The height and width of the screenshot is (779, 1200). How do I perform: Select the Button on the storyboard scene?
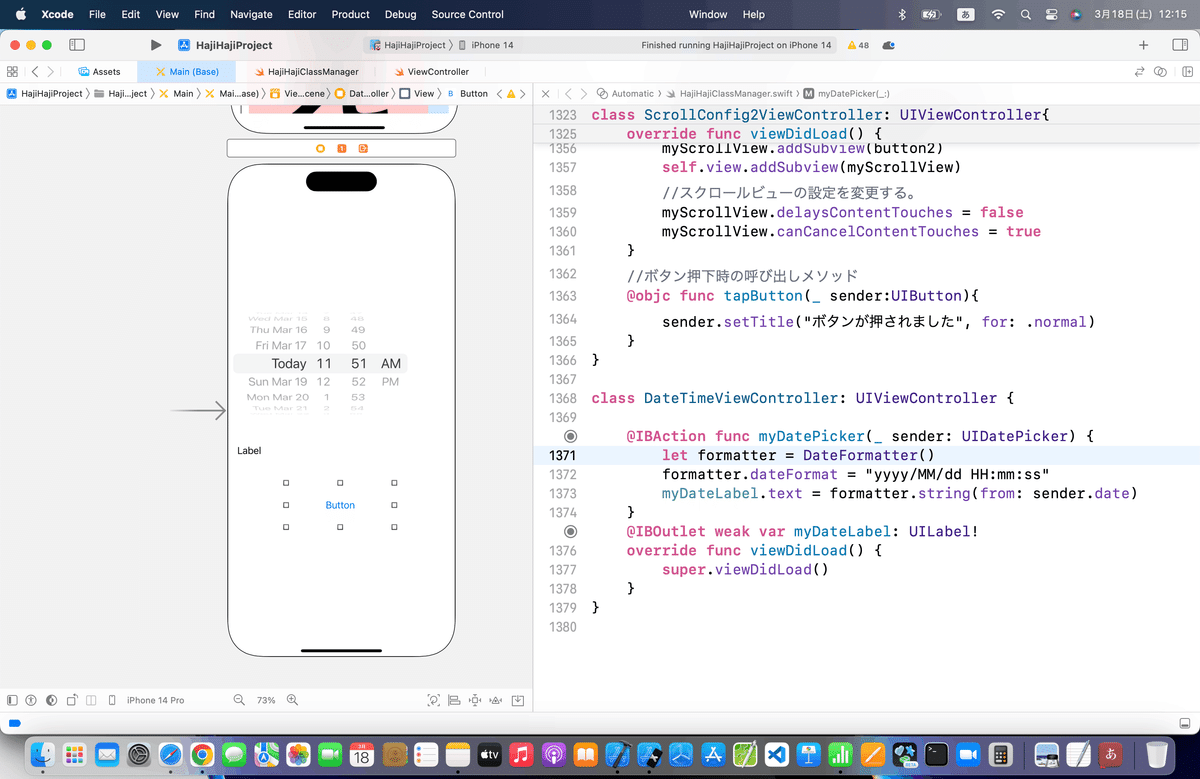[340, 505]
